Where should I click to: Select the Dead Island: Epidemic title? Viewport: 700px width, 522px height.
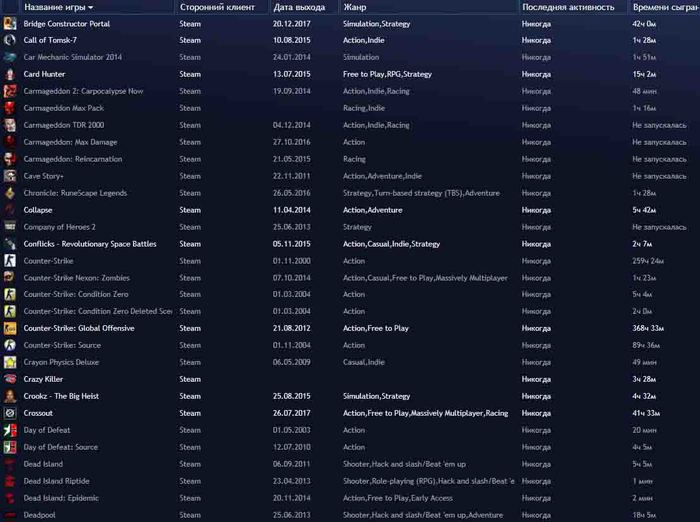point(61,498)
